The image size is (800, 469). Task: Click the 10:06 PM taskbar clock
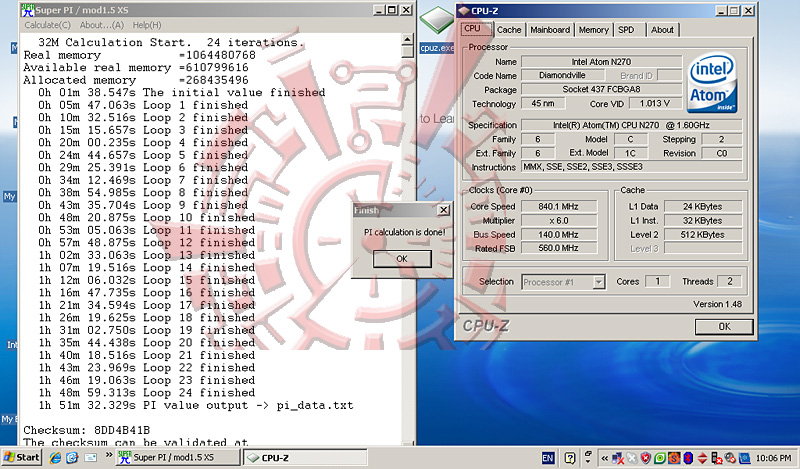pos(773,458)
